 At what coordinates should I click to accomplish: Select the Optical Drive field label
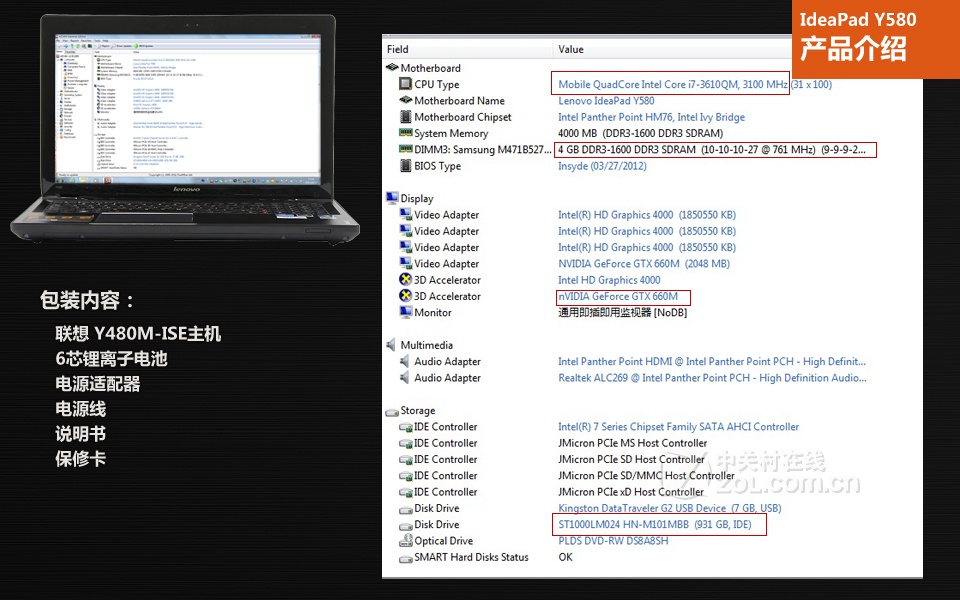coord(443,541)
